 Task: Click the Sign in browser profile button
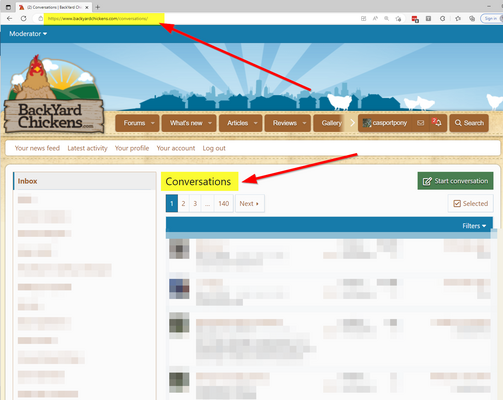(492, 19)
